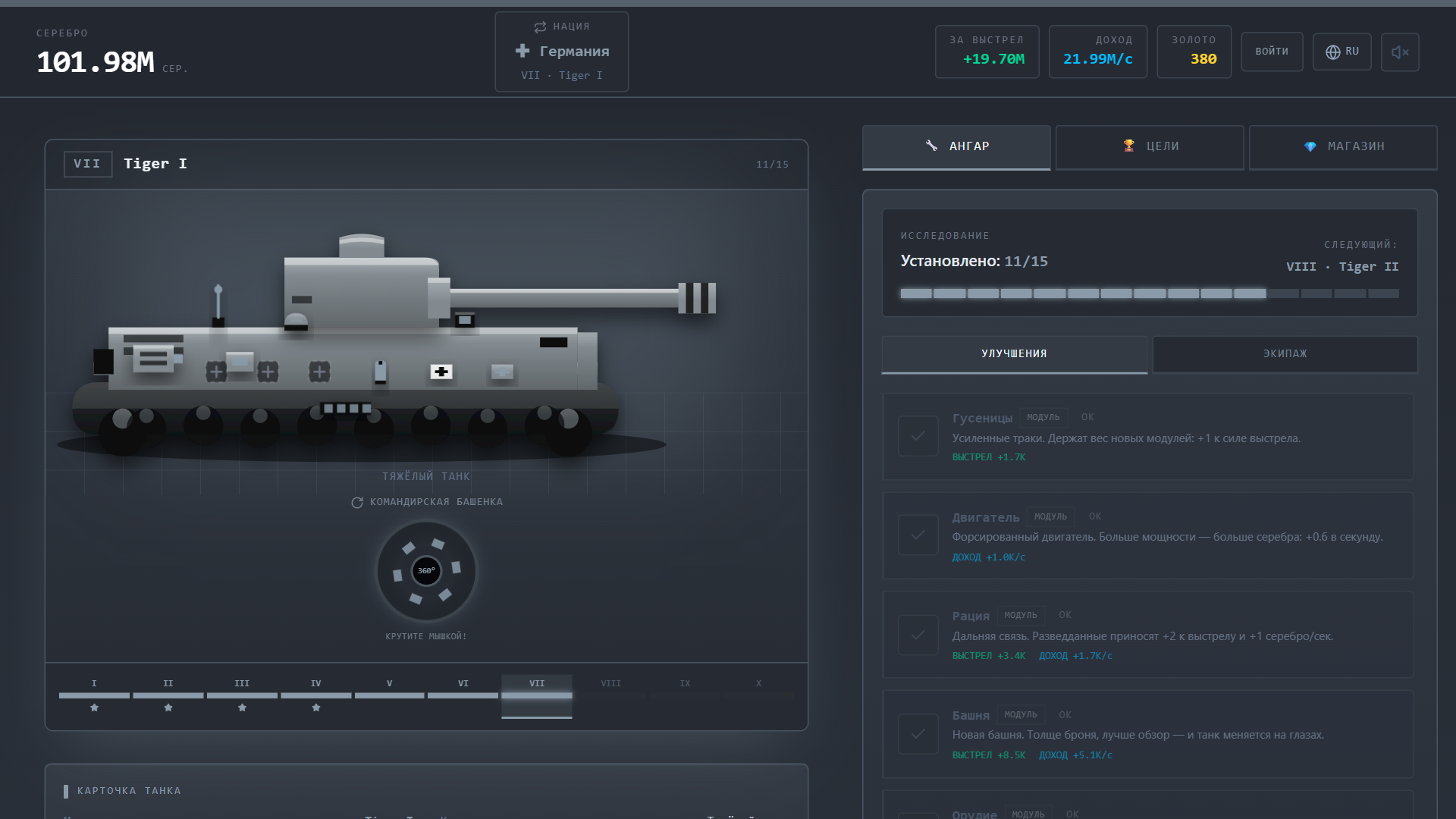Image resolution: width=1456 pixels, height=819 pixels.
Task: Click the Tiger I title in hangar
Action: tap(155, 164)
